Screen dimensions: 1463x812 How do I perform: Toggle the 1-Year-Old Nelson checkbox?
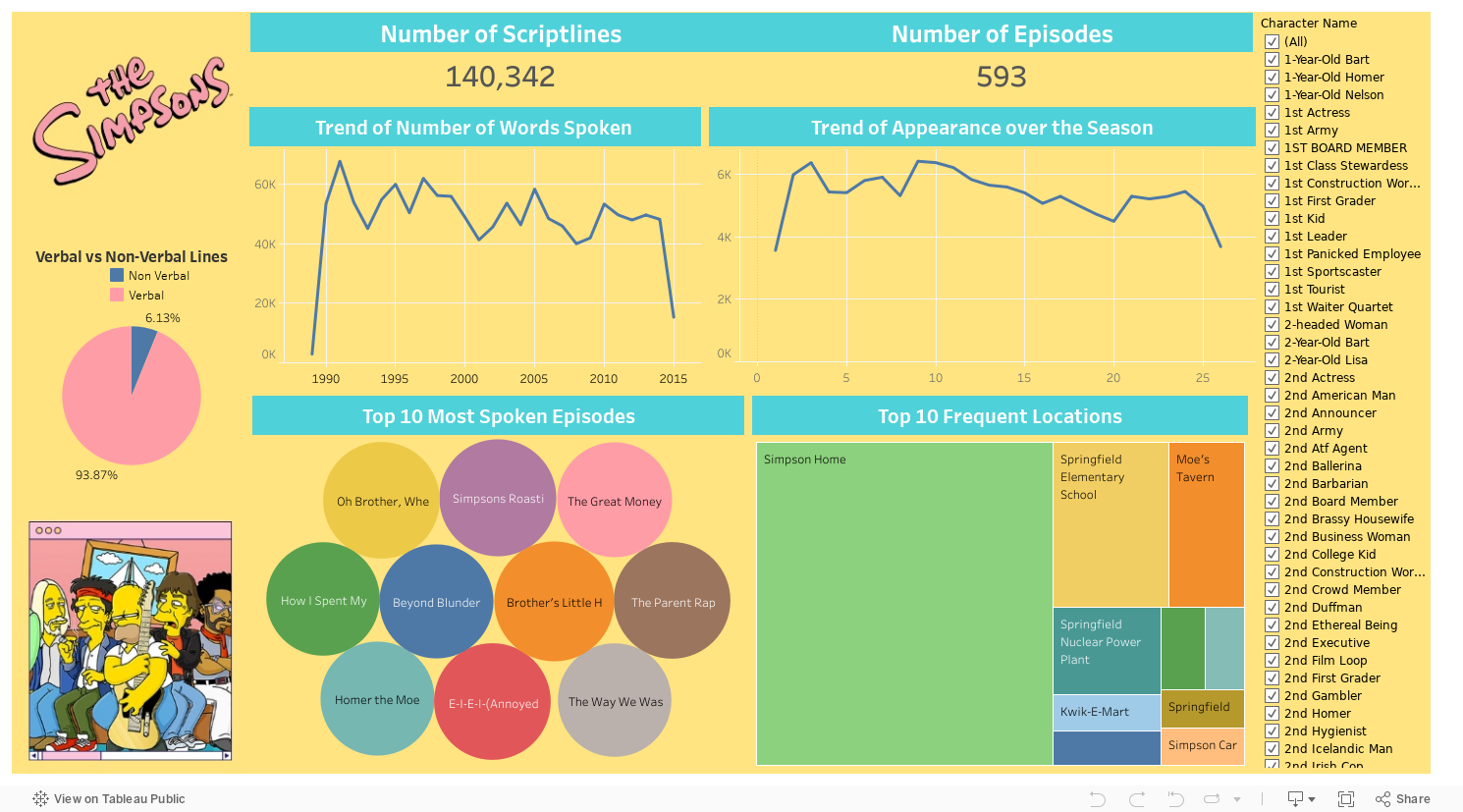coord(1272,95)
